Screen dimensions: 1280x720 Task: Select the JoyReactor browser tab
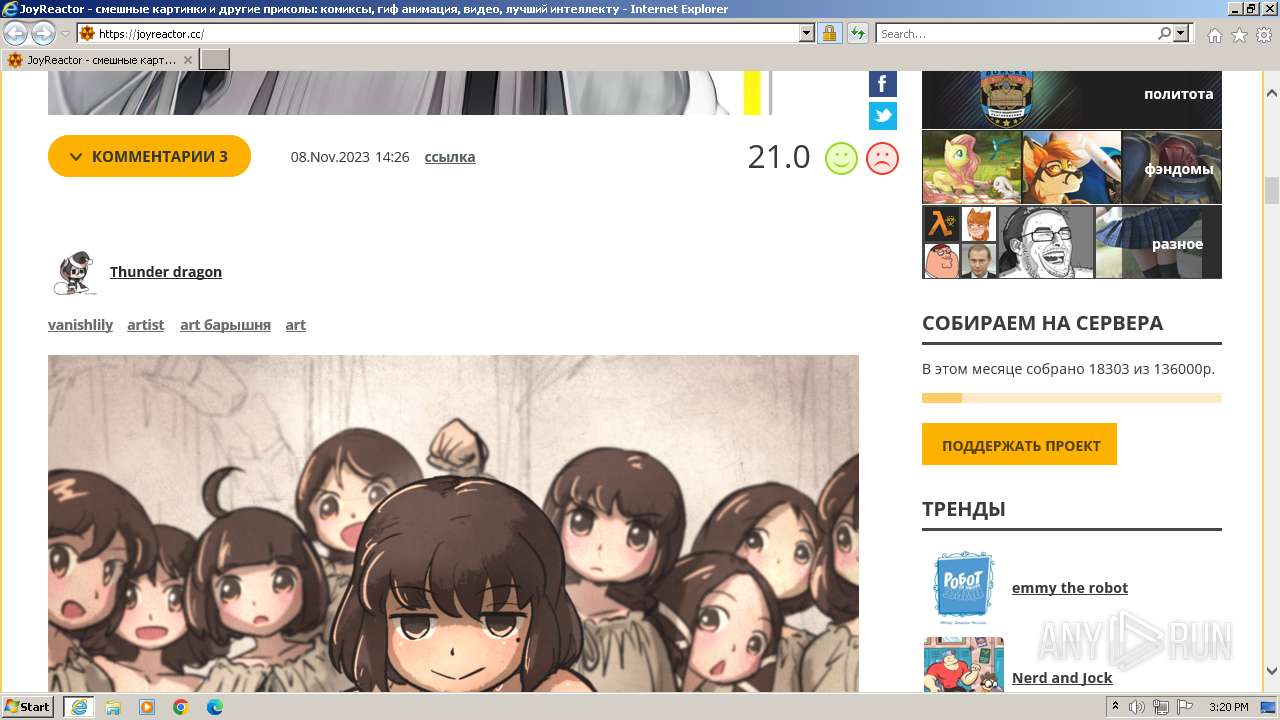pyautogui.click(x=99, y=60)
